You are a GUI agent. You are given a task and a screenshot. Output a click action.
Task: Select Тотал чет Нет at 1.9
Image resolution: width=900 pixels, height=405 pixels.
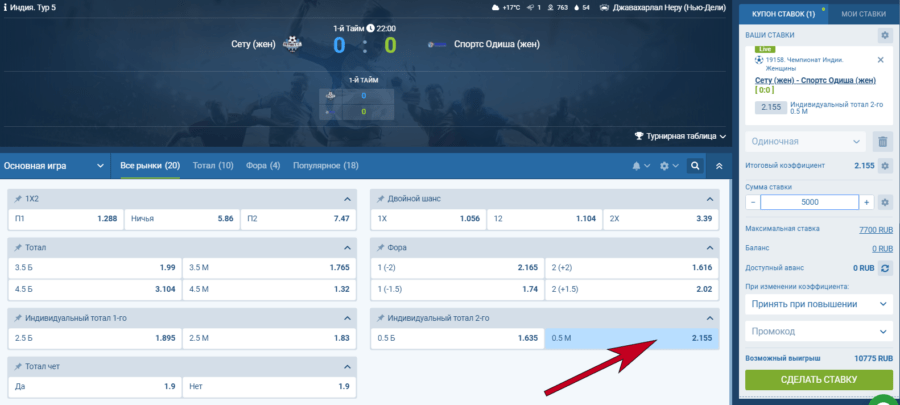pyautogui.click(x=269, y=387)
